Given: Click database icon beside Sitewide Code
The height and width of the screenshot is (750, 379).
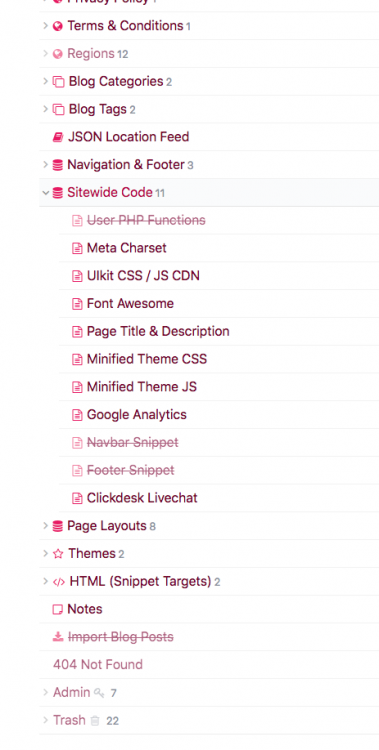Looking at the screenshot, I should (x=57, y=193).
